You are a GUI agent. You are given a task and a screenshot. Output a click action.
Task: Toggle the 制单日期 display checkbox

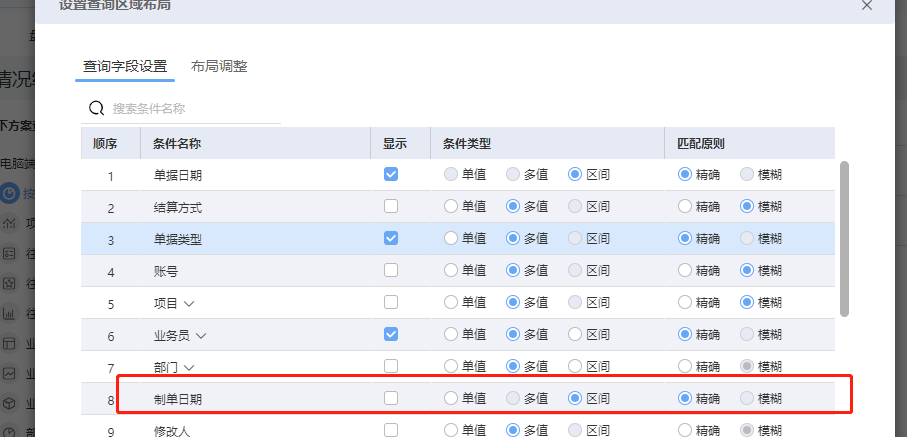(391, 398)
